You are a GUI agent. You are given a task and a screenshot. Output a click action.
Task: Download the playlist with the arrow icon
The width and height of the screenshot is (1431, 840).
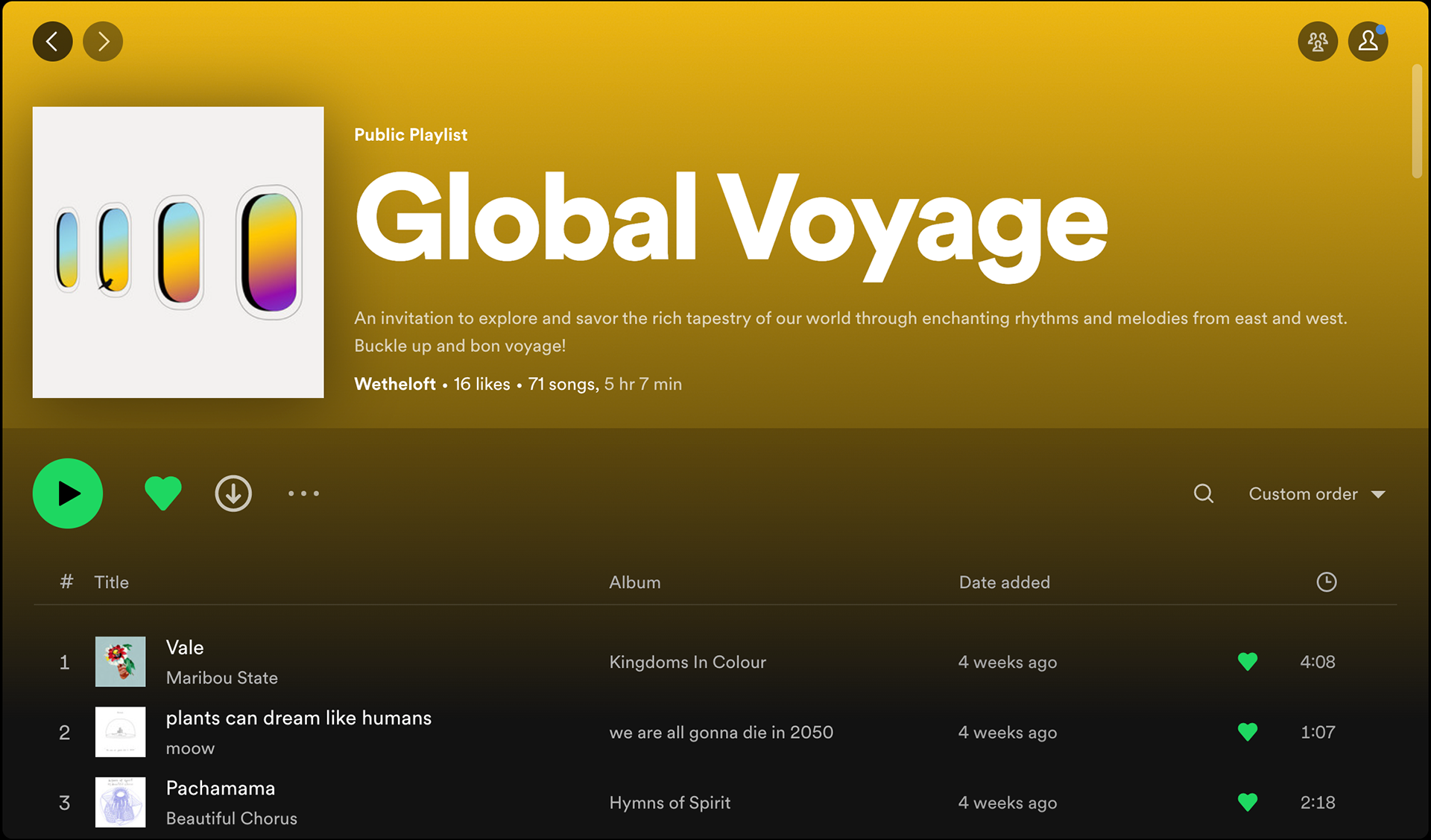[x=233, y=493]
